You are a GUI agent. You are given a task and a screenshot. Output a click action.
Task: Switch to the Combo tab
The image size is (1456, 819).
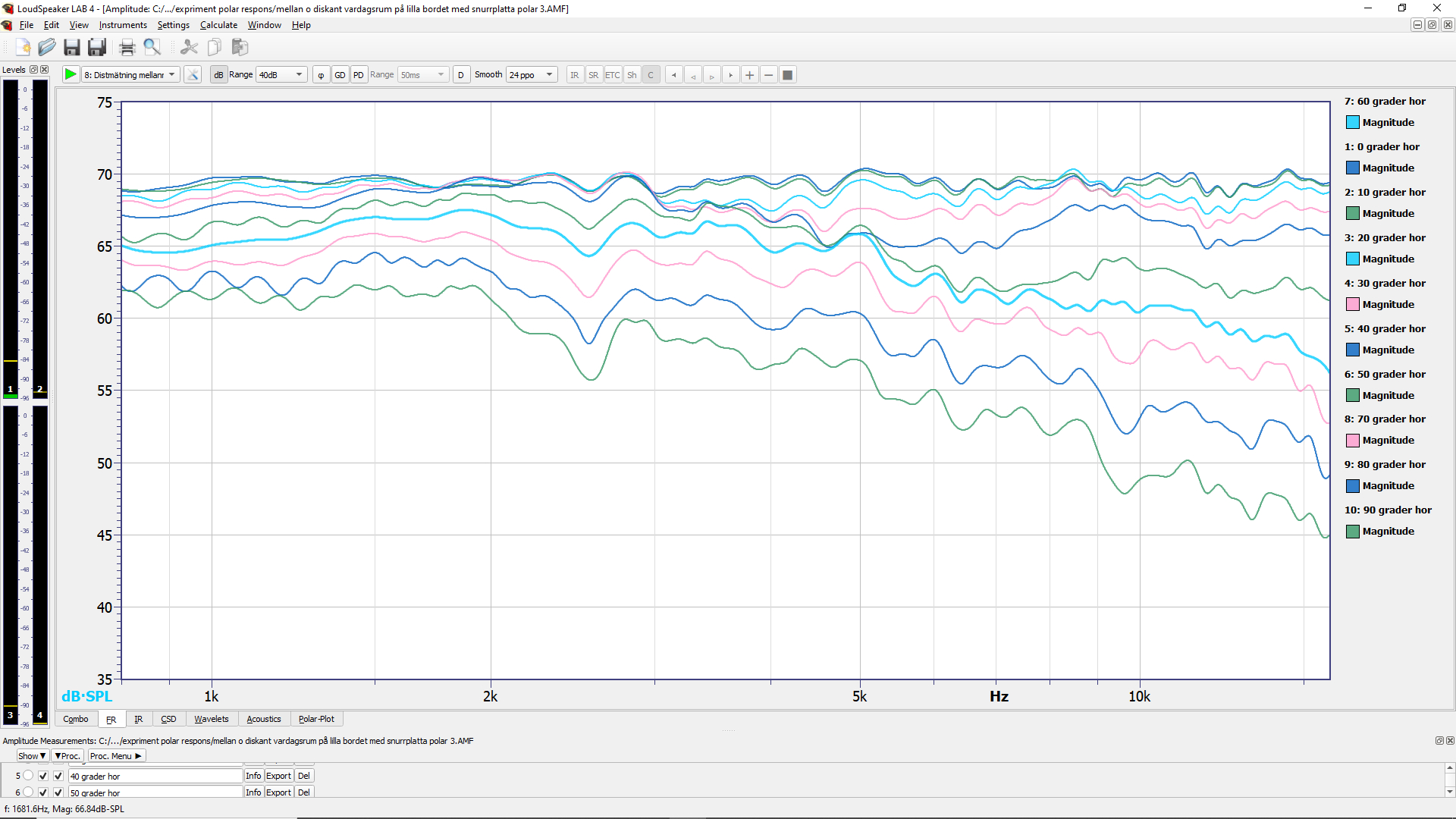point(76,719)
